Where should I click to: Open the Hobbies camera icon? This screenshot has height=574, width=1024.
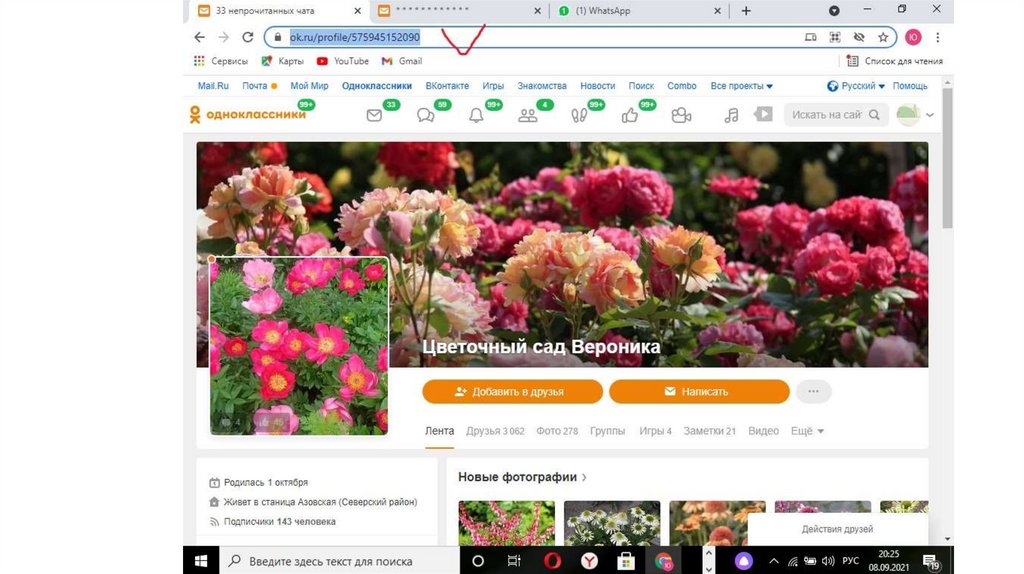[681, 116]
